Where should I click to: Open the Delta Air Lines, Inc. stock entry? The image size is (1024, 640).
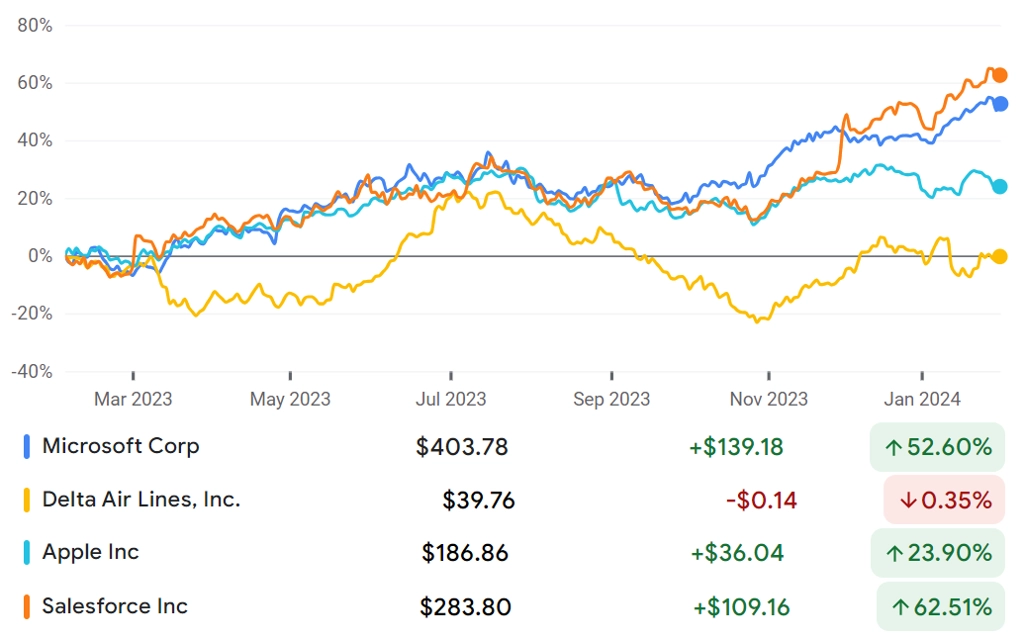tap(141, 500)
